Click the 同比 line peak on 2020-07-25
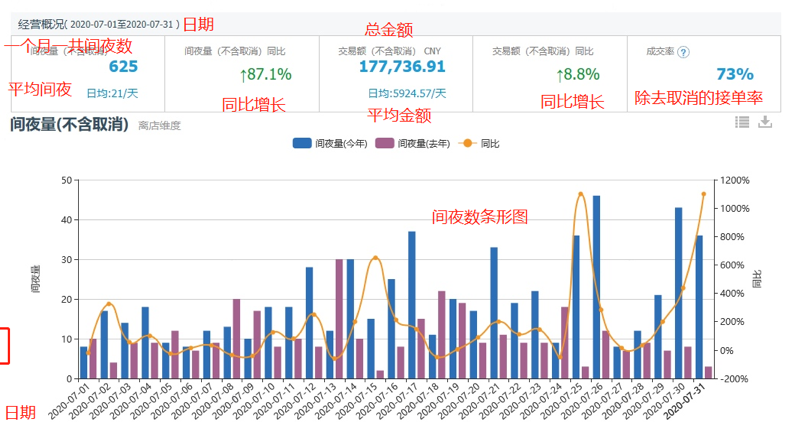789x442 pixels. [581, 194]
